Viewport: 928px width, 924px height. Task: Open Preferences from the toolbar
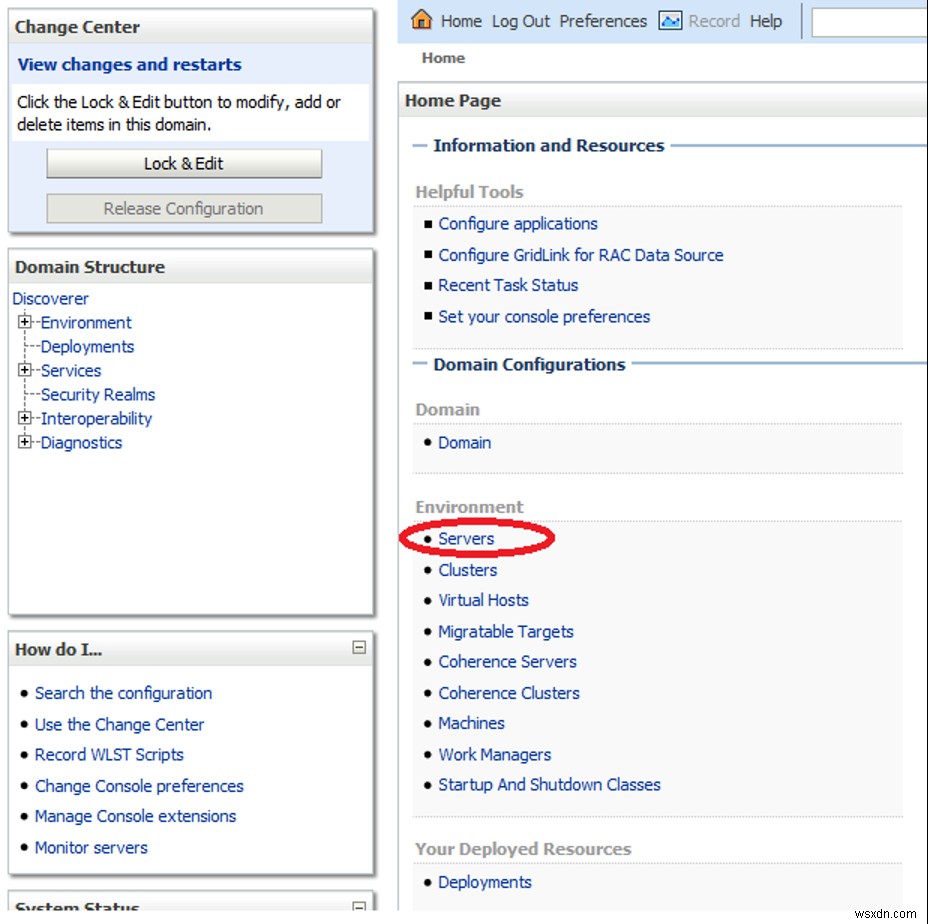[603, 21]
